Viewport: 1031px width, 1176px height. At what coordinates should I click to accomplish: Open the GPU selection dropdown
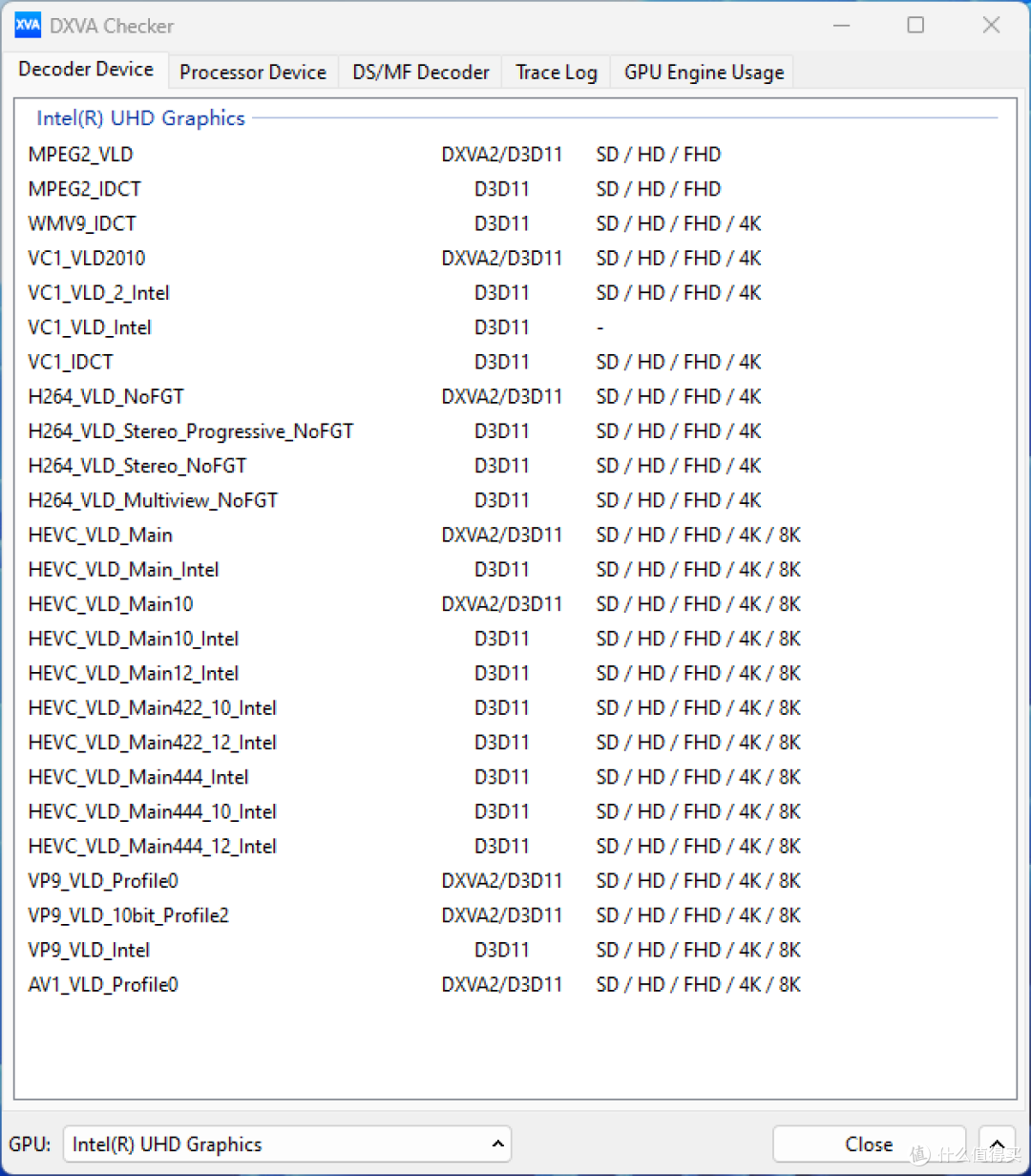pos(287,1144)
